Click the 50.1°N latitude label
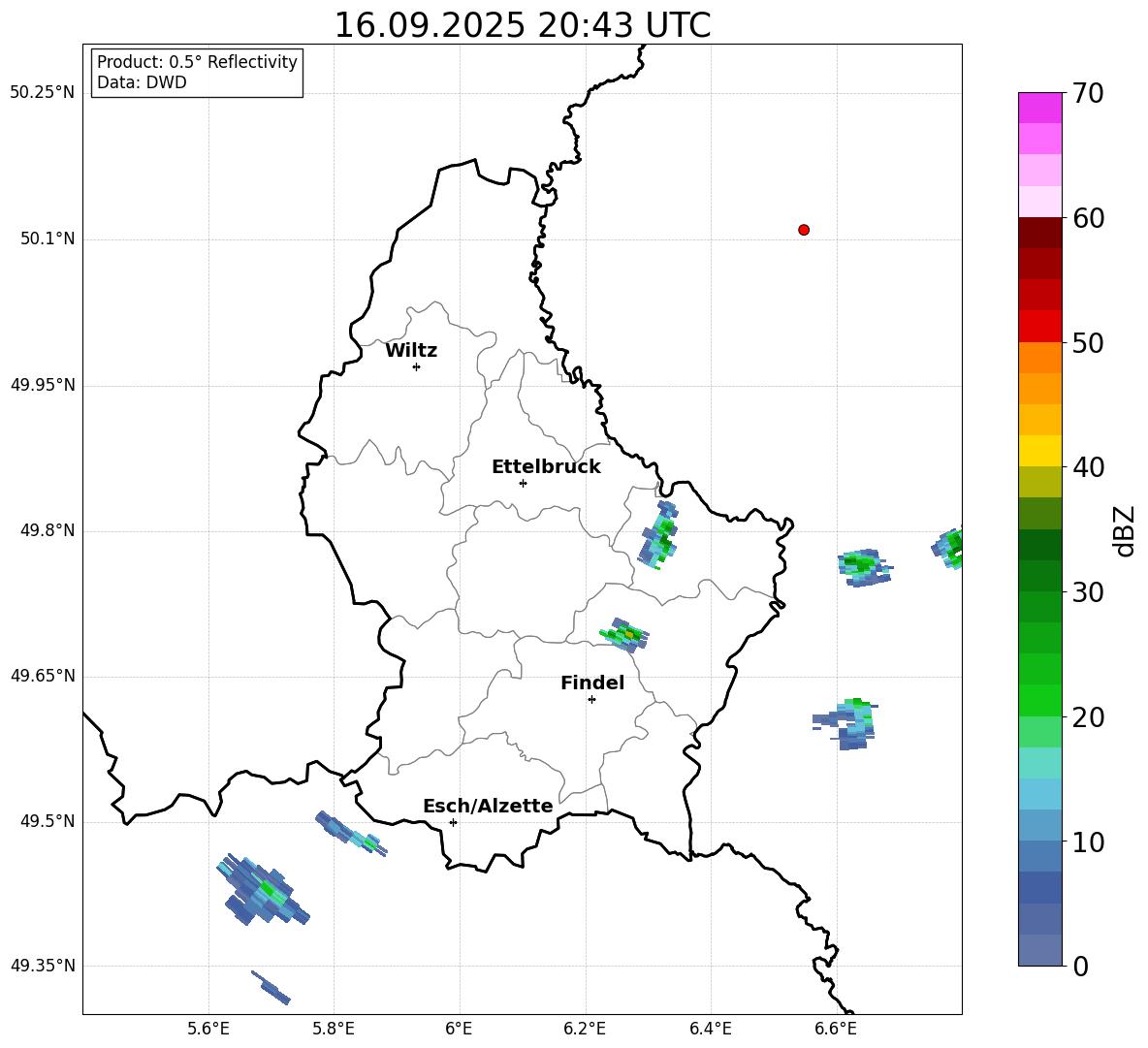The height and width of the screenshot is (1048, 1148). pyautogui.click(x=48, y=239)
